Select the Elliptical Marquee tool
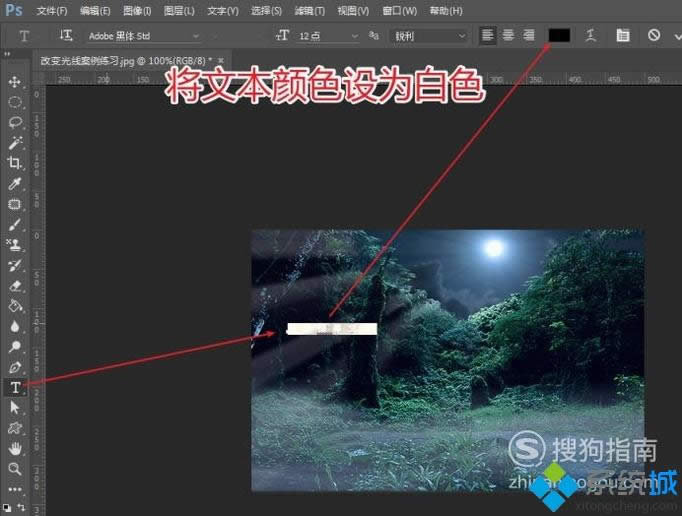This screenshot has height=516, width=682. tap(15, 102)
